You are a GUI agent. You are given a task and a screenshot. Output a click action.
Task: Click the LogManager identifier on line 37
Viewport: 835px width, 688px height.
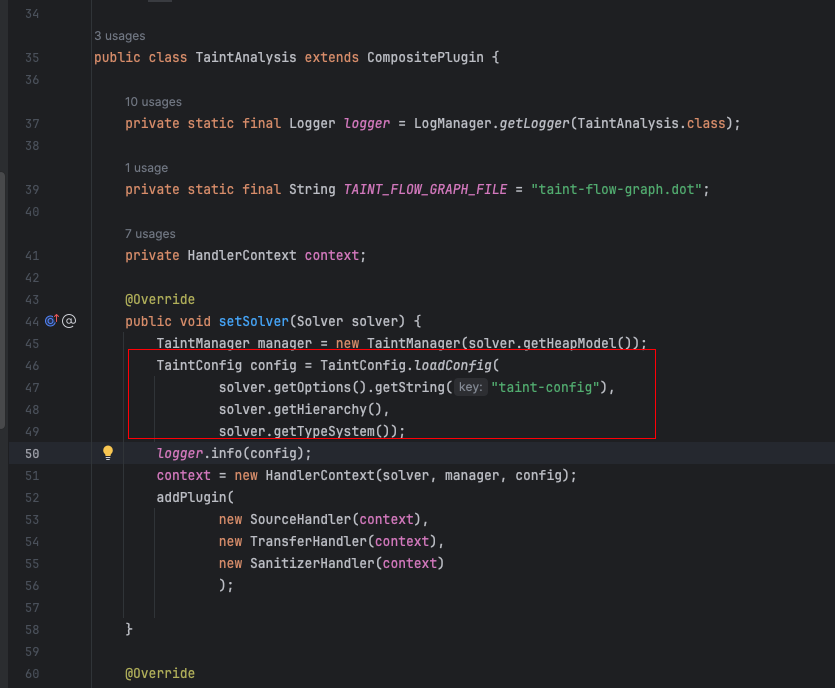[x=453, y=124]
